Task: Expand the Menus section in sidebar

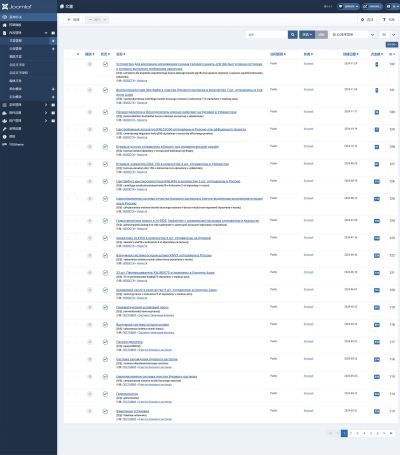Action: pyautogui.click(x=46, y=105)
